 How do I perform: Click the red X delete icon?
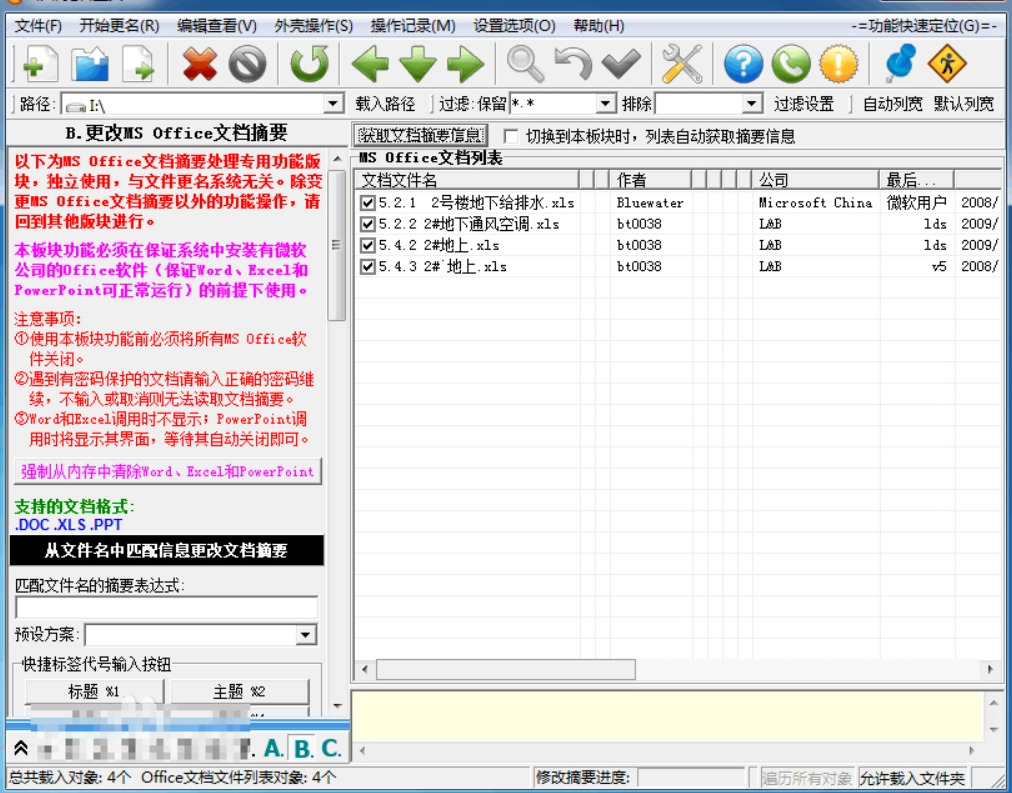point(199,64)
